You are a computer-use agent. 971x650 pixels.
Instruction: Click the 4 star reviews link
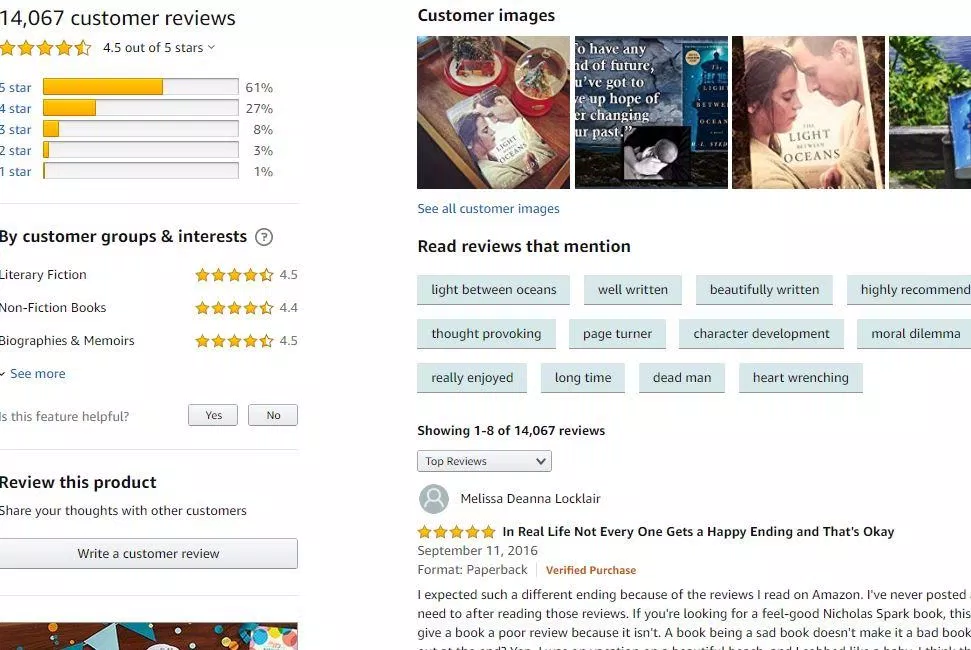click(x=15, y=109)
